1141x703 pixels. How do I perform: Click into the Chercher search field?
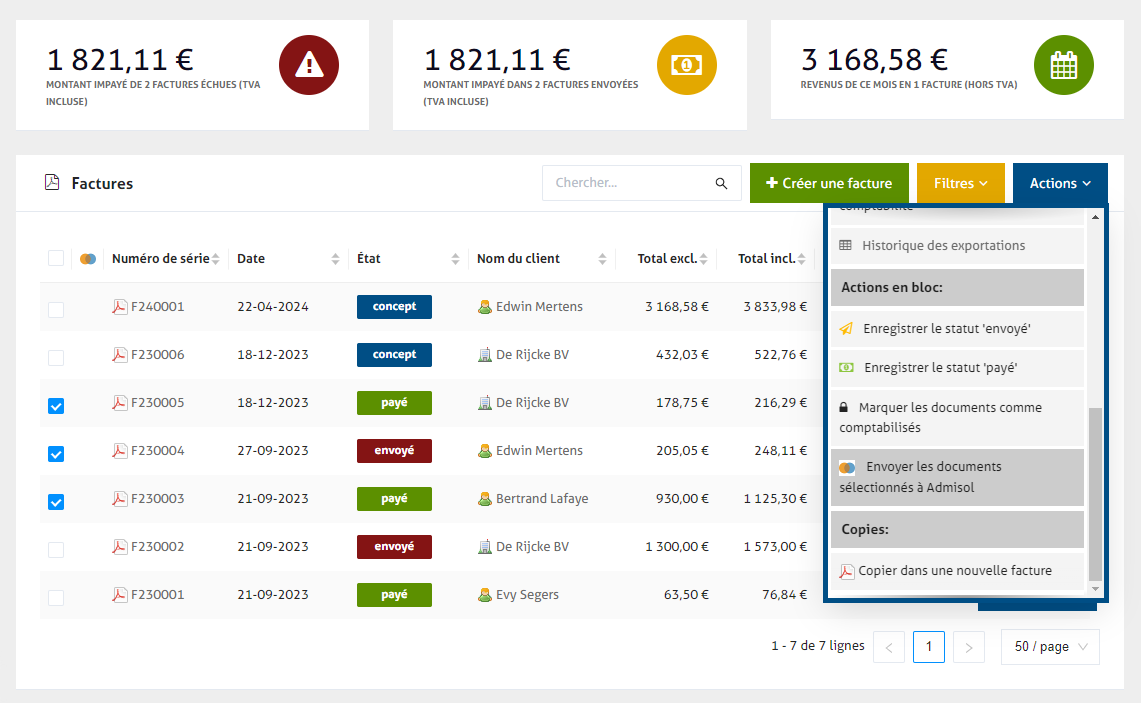pos(630,184)
